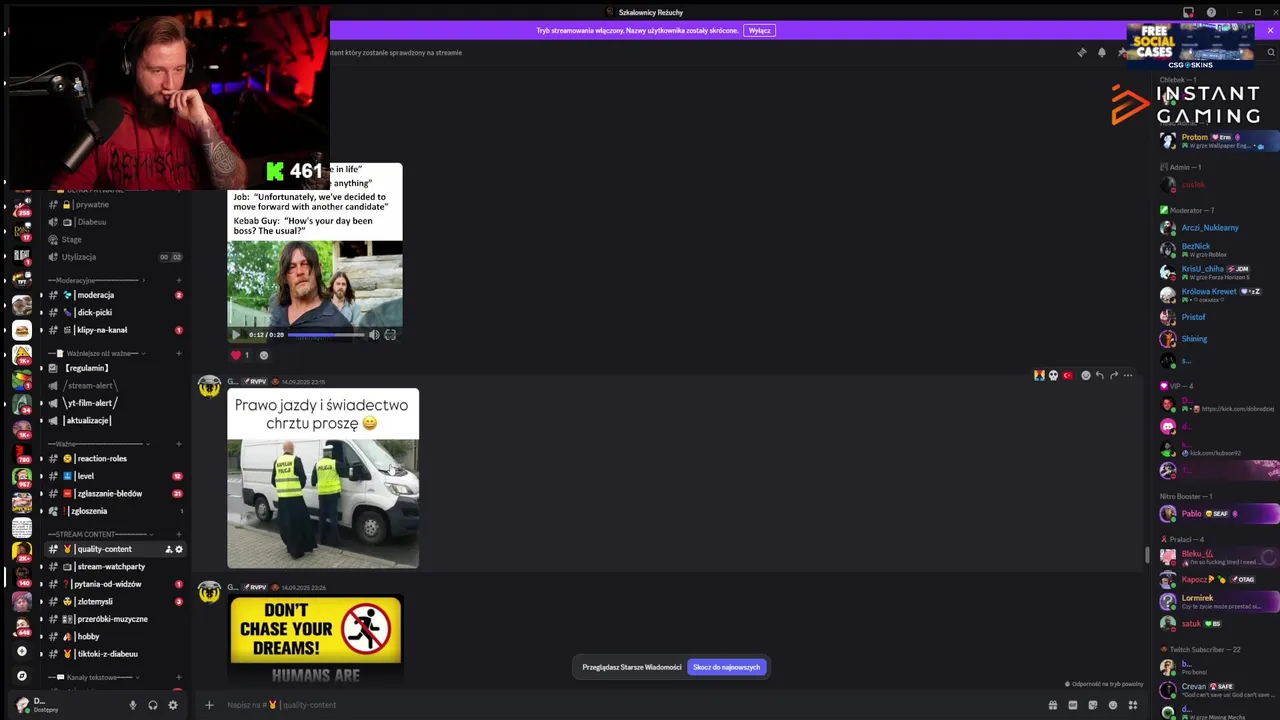1280x720 pixels.
Task: Open the emoji reaction picker on hovered message
Action: point(1085,375)
